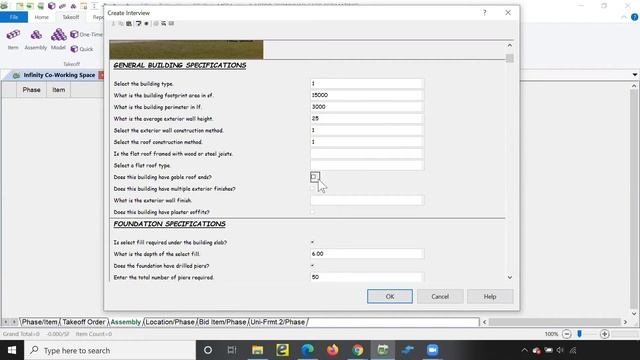Click the Help button in the Create Interview dialog
The image size is (640, 360).
(x=490, y=296)
